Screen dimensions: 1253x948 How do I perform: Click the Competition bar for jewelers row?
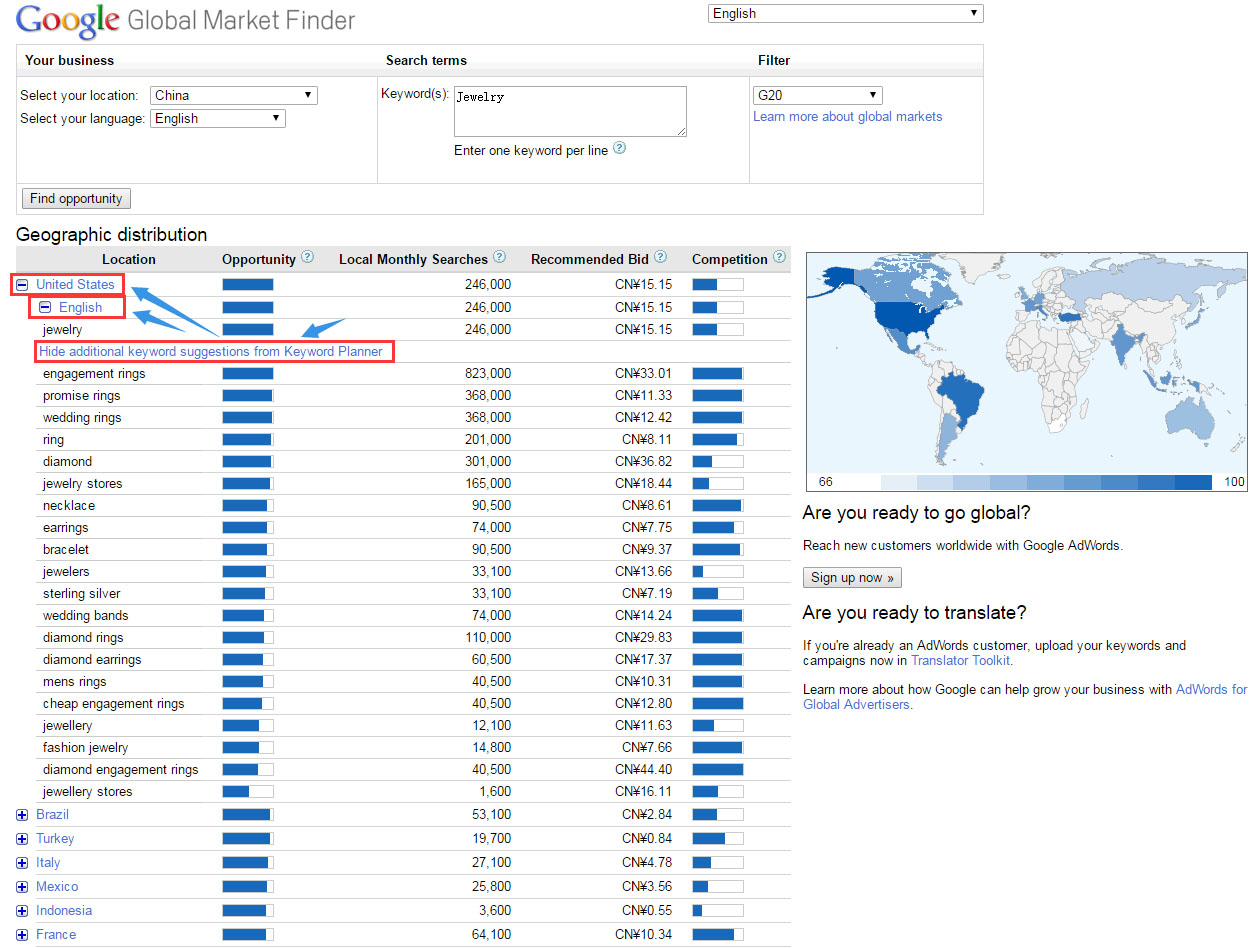pos(718,571)
